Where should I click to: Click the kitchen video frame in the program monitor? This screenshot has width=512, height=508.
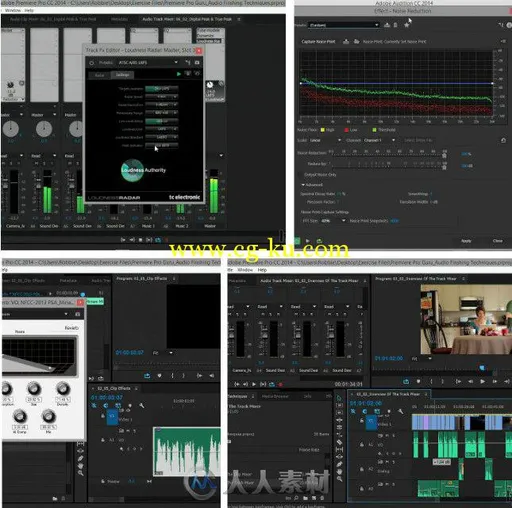tap(466, 319)
